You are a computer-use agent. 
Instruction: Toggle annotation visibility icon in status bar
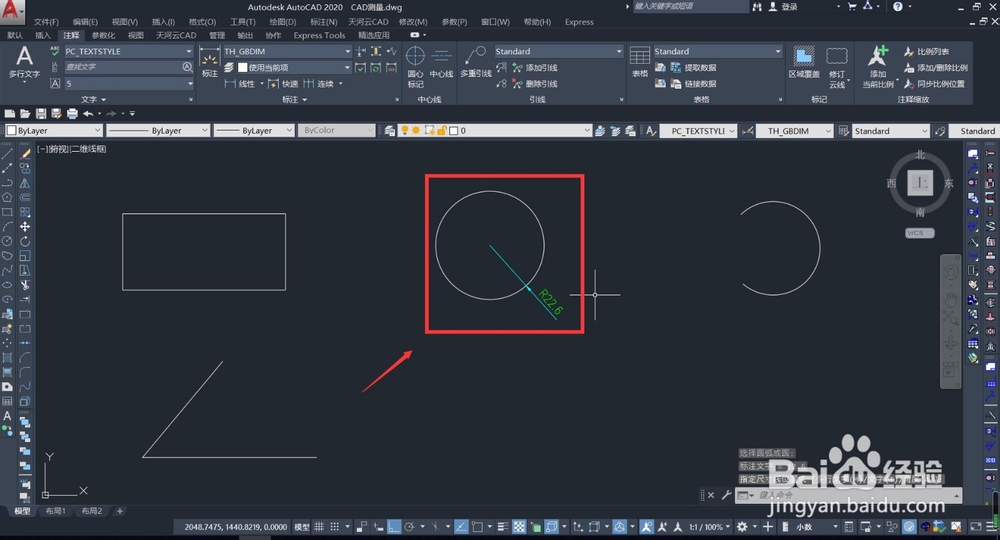pyautogui.click(x=647, y=527)
